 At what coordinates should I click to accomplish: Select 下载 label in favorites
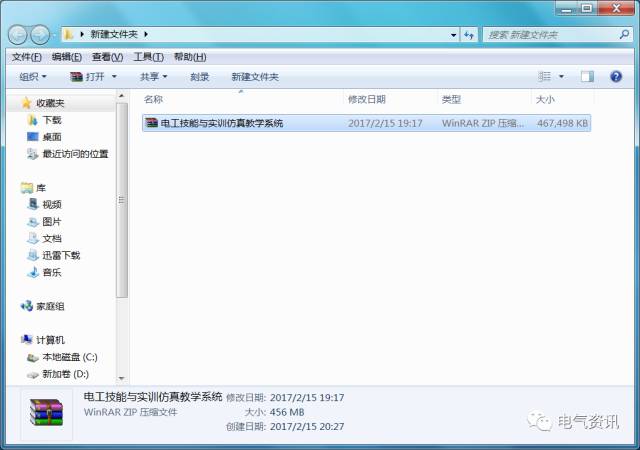[x=52, y=120]
